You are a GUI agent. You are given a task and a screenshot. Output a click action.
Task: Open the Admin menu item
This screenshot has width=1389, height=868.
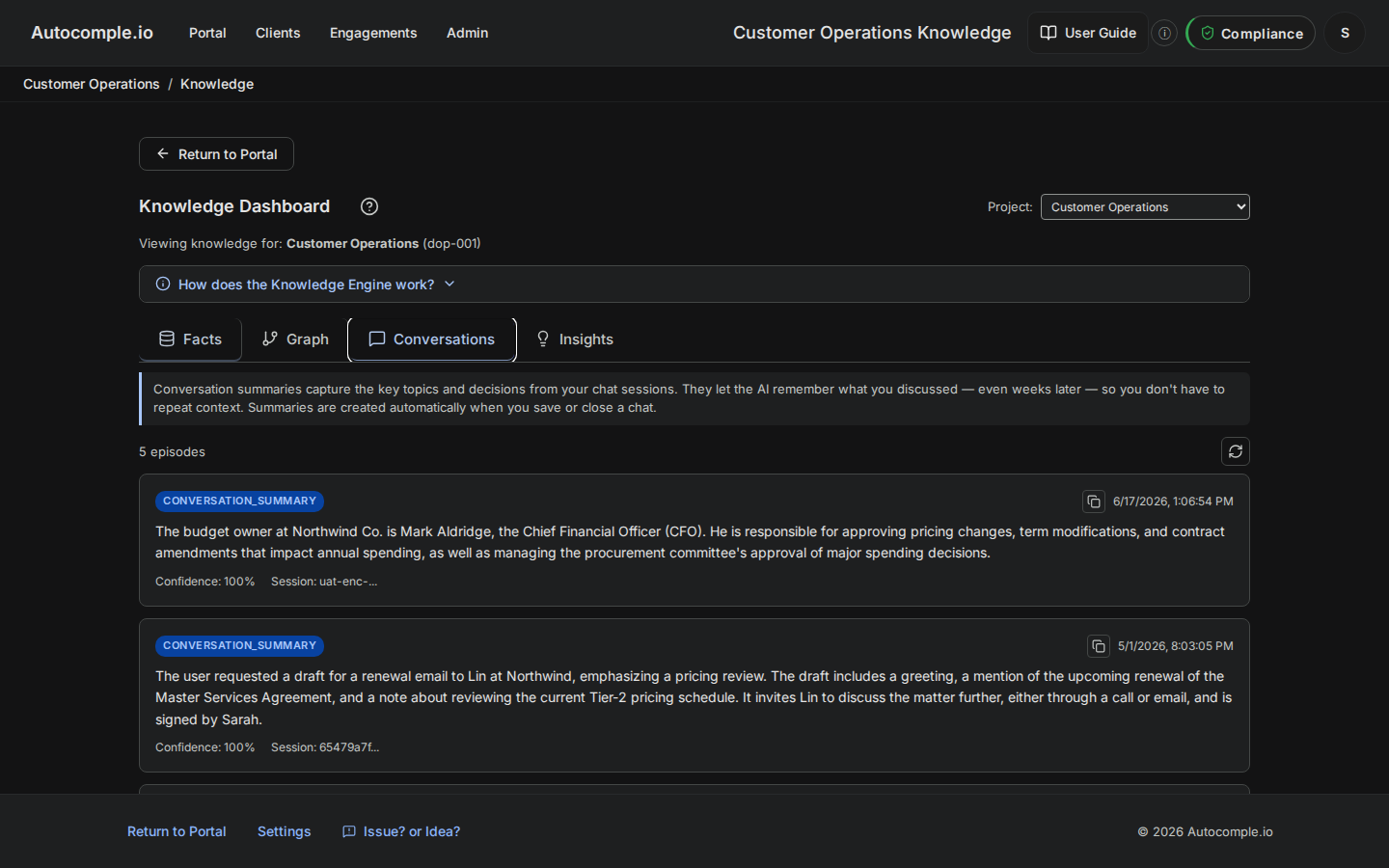(467, 33)
